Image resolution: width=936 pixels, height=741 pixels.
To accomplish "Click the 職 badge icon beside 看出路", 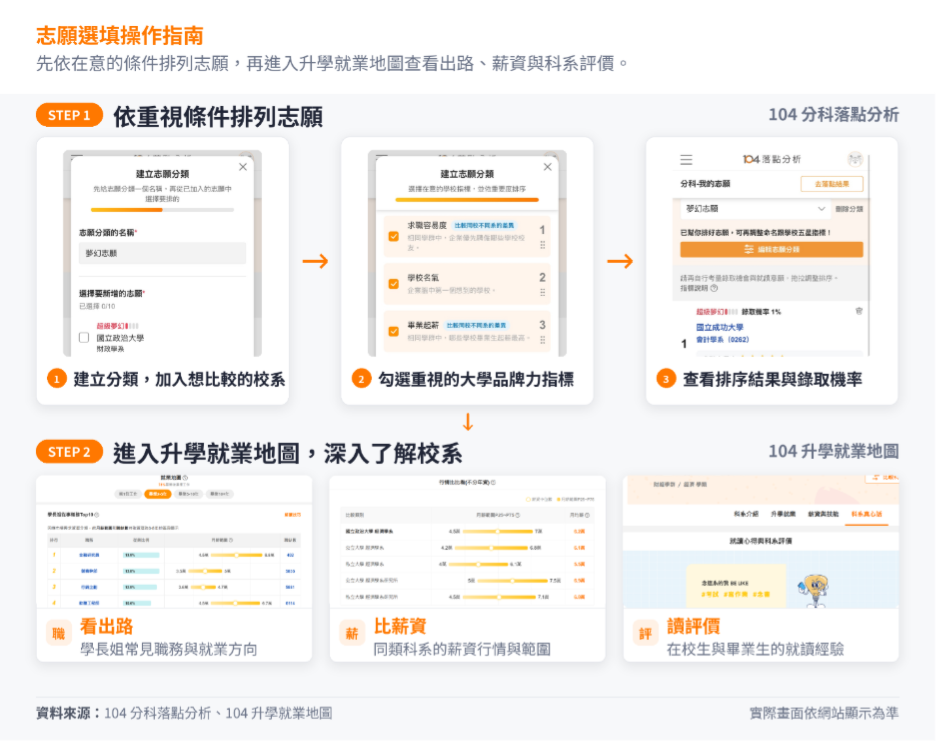I will (x=58, y=633).
